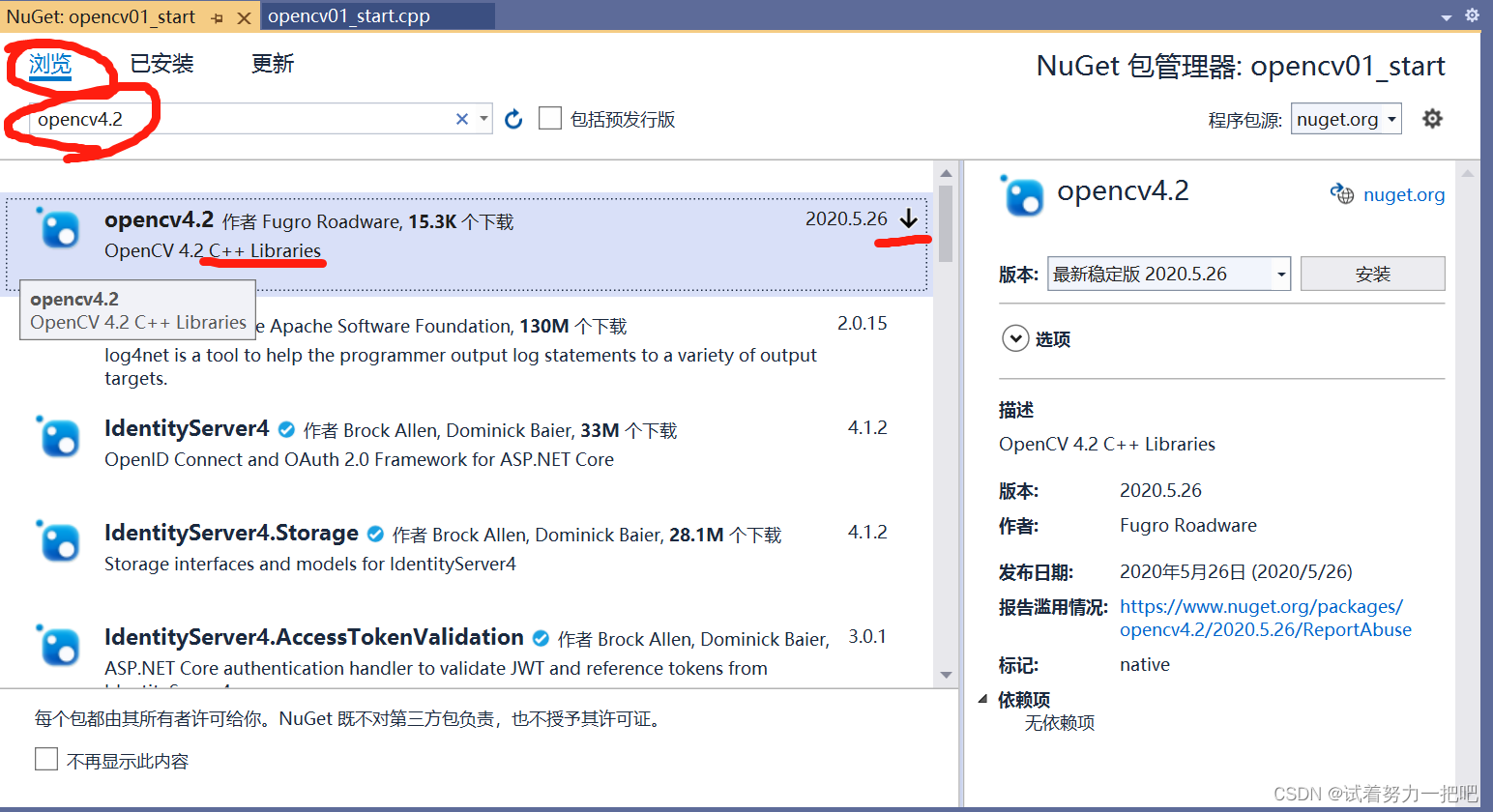Image resolution: width=1493 pixels, height=812 pixels.
Task: Open the 版本 version dropdown
Action: [1169, 274]
